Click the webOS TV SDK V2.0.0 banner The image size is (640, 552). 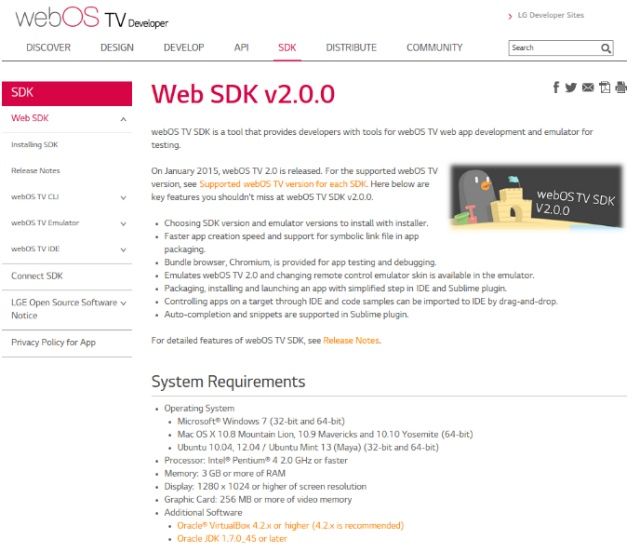pyautogui.click(x=537, y=196)
